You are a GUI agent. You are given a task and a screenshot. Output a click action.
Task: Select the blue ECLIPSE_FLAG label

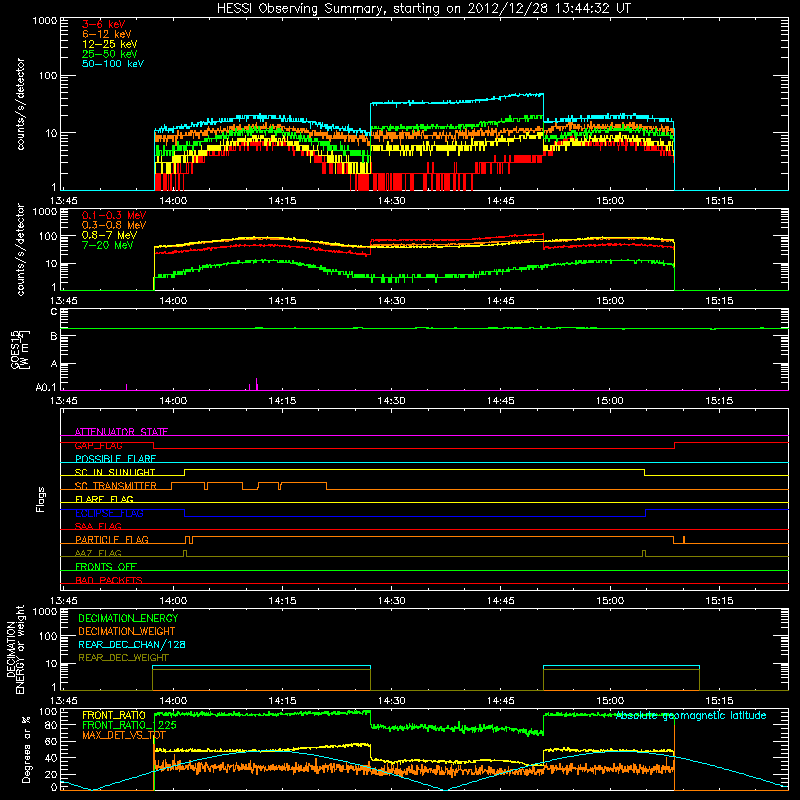point(109,513)
